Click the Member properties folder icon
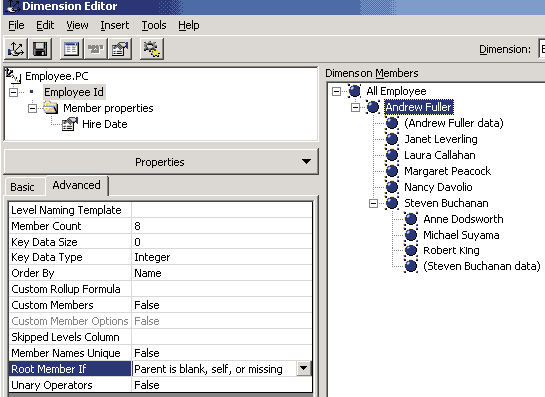This screenshot has height=397, width=545. [51, 108]
